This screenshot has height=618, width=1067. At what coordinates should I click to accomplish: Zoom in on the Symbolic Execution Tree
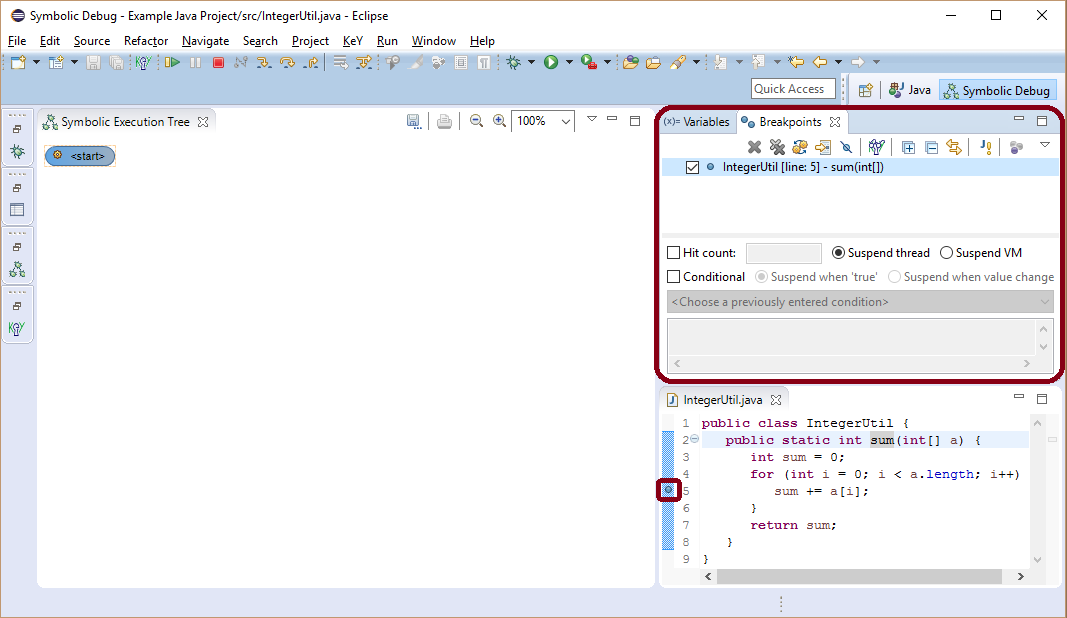tap(499, 121)
